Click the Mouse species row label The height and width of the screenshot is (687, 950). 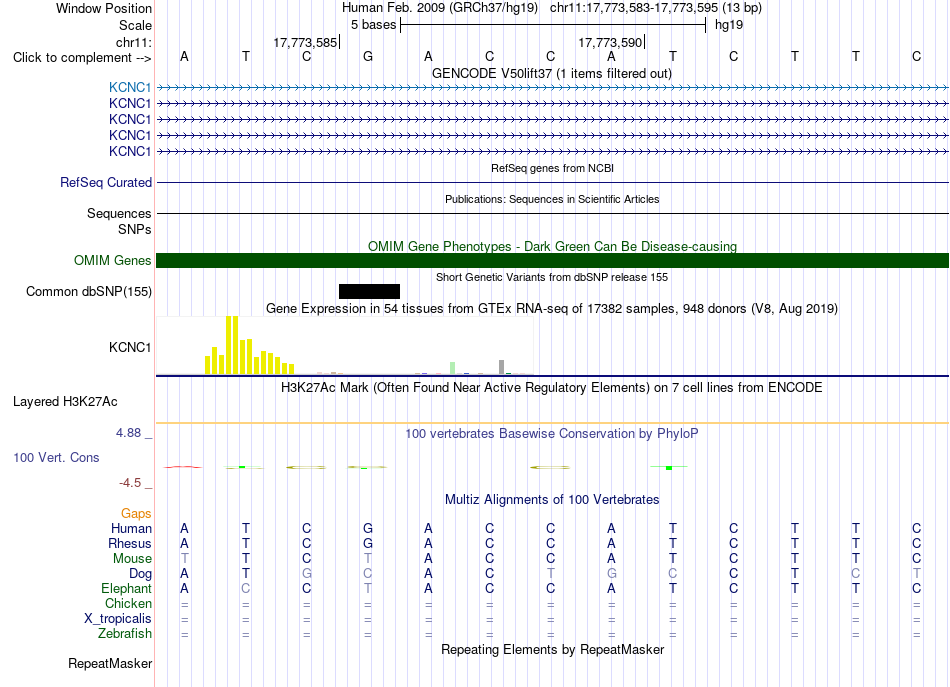click(132, 559)
